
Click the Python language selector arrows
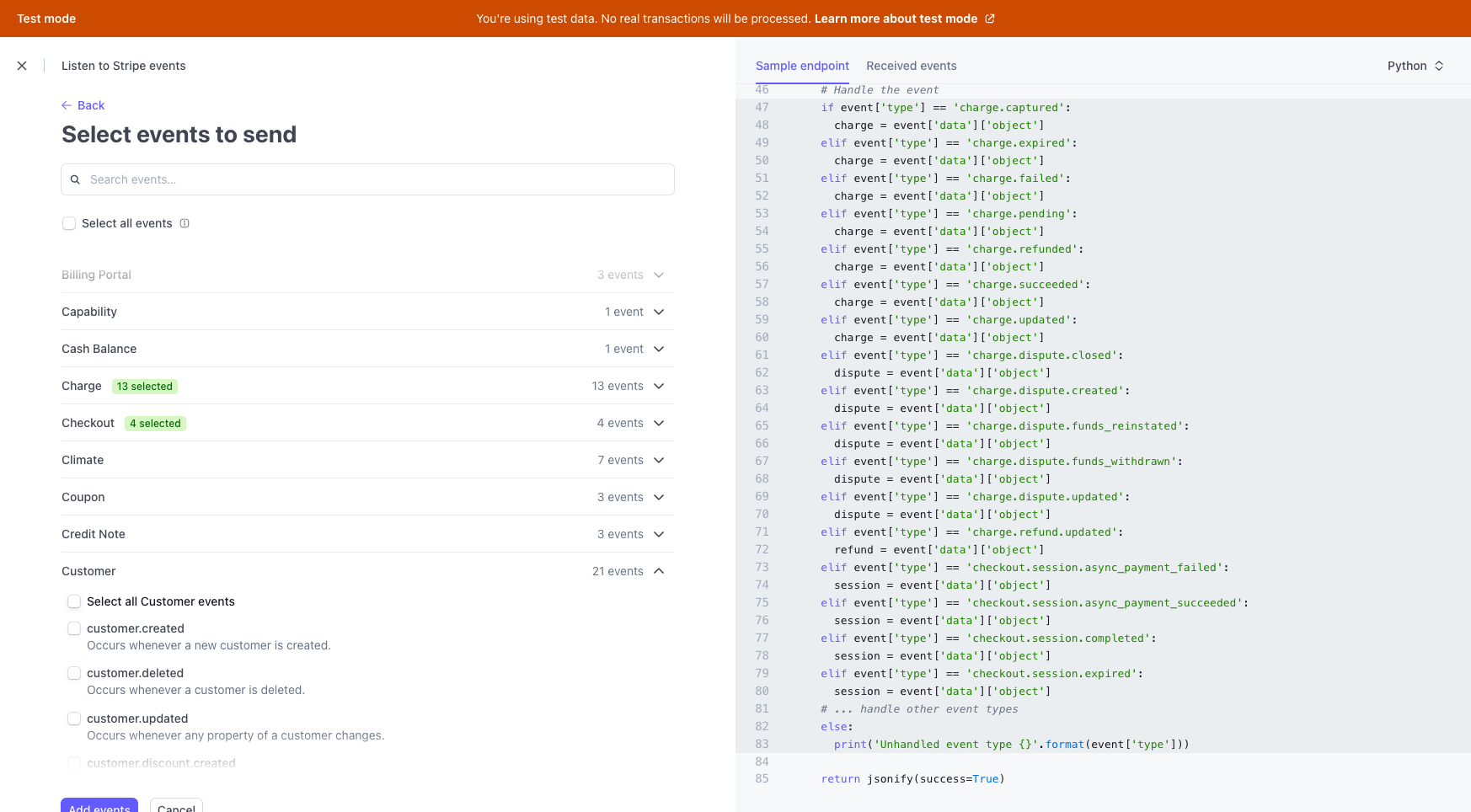click(x=1439, y=66)
